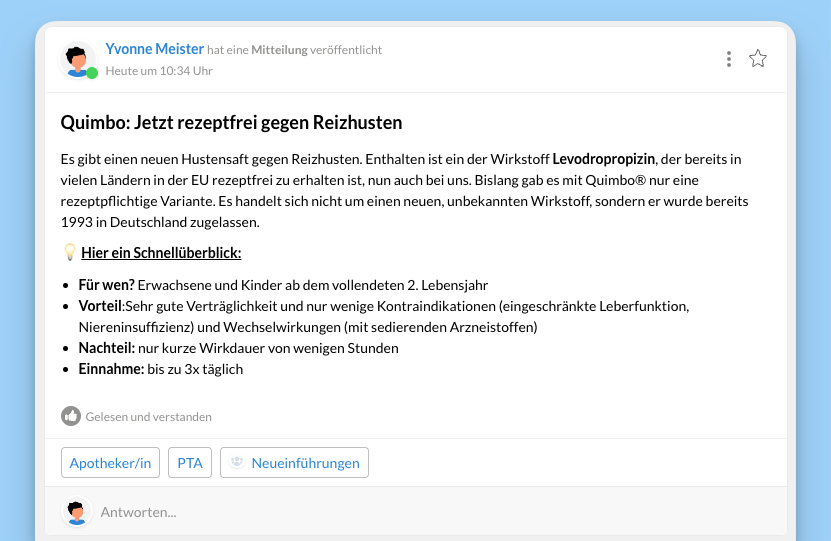Click the green online status dot
Screen dimensions: 831x541
point(92,73)
